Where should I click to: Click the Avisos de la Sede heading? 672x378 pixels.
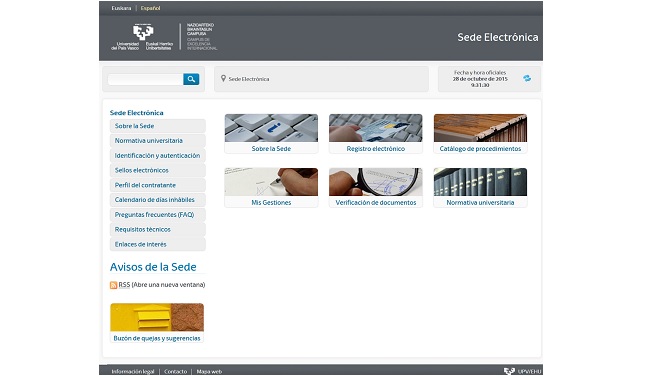pyautogui.click(x=153, y=267)
